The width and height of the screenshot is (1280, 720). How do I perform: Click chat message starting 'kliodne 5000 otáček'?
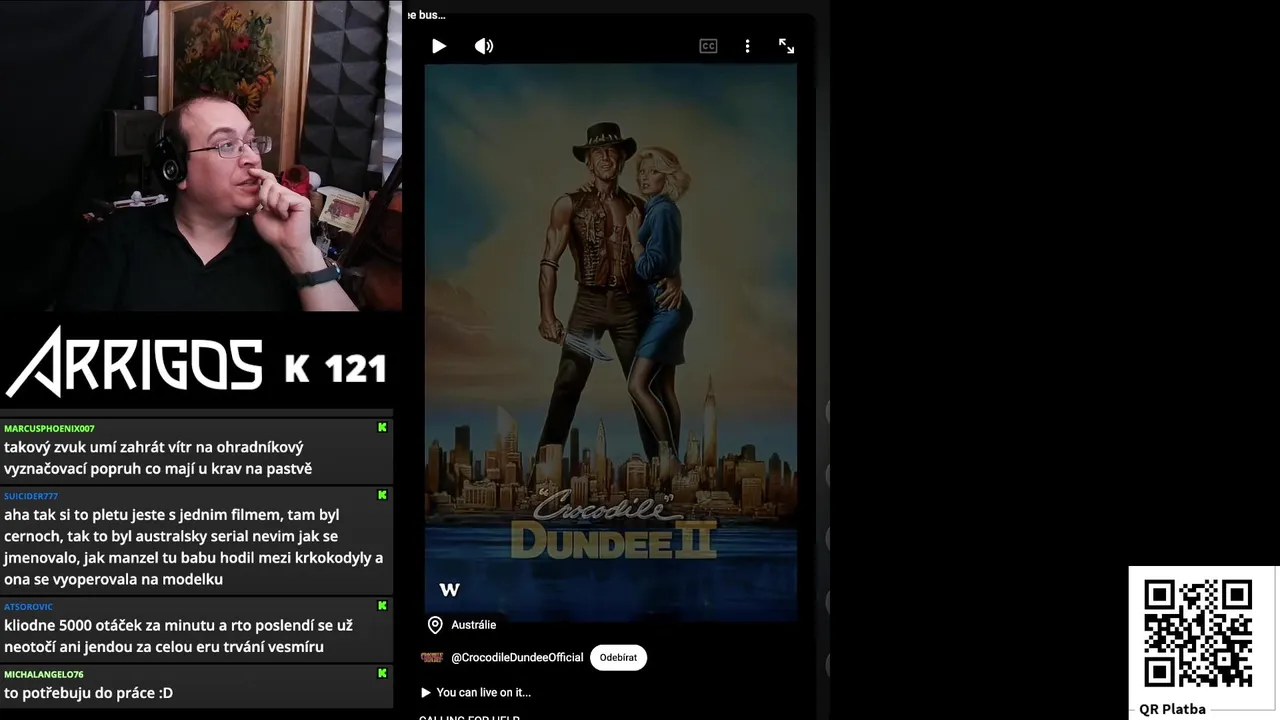coord(178,636)
